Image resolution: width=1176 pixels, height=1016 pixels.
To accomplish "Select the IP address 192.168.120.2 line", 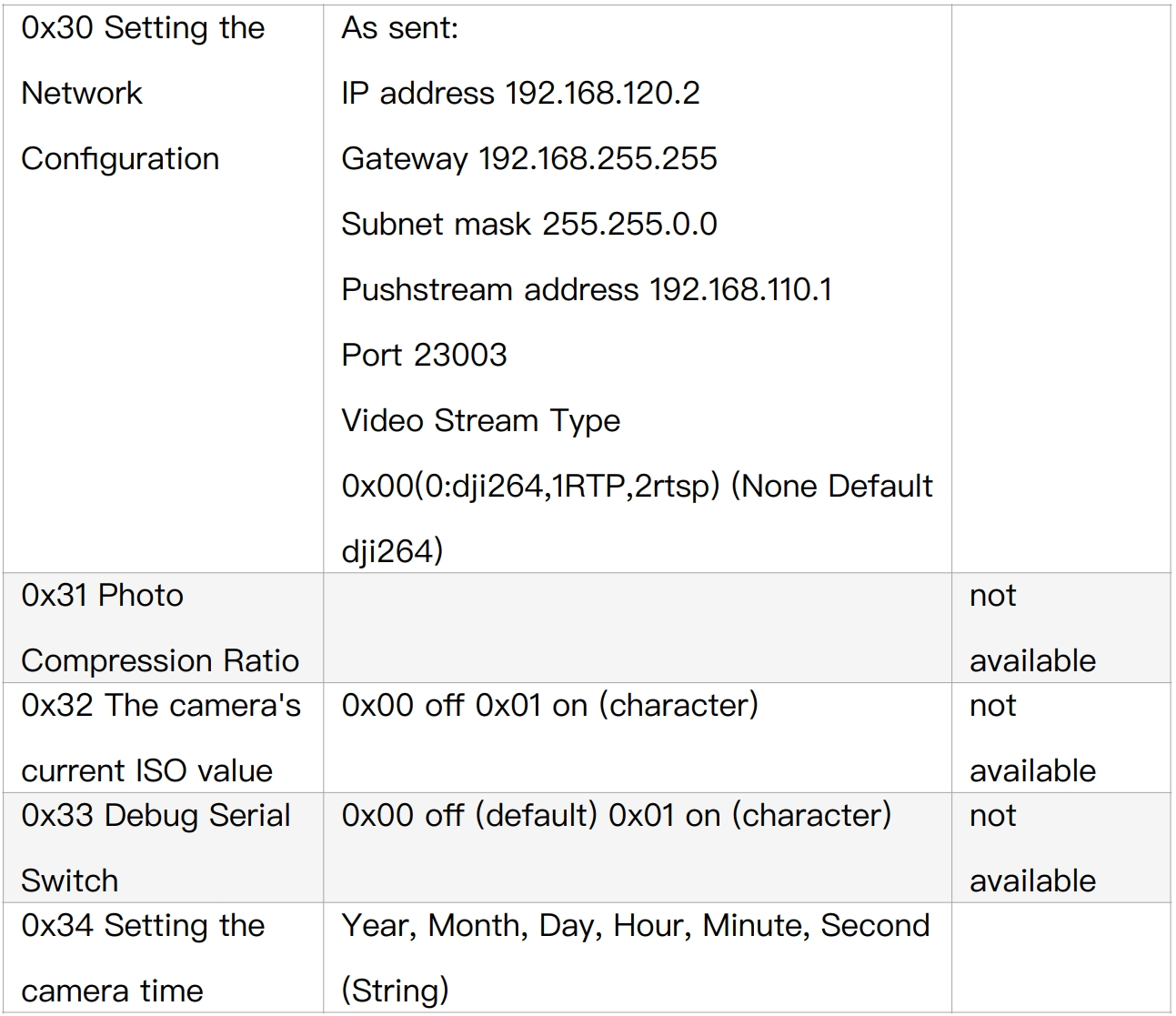I will click(x=520, y=93).
